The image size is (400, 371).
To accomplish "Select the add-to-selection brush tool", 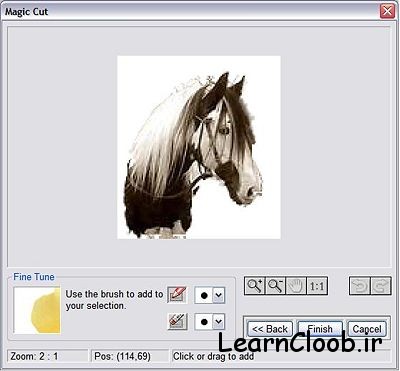I will [177, 295].
